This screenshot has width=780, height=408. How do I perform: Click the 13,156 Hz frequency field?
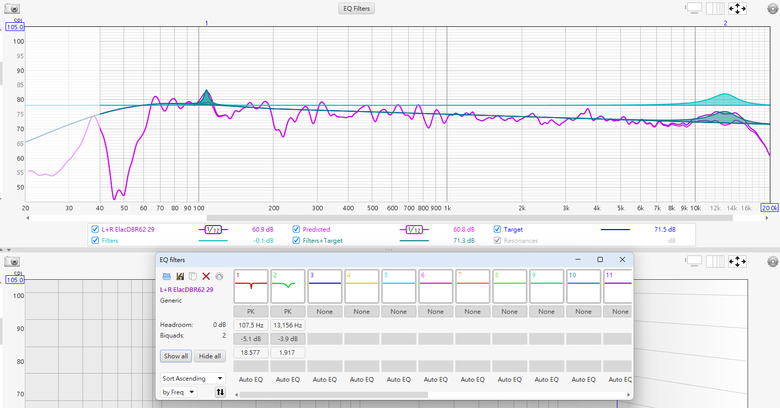288,325
